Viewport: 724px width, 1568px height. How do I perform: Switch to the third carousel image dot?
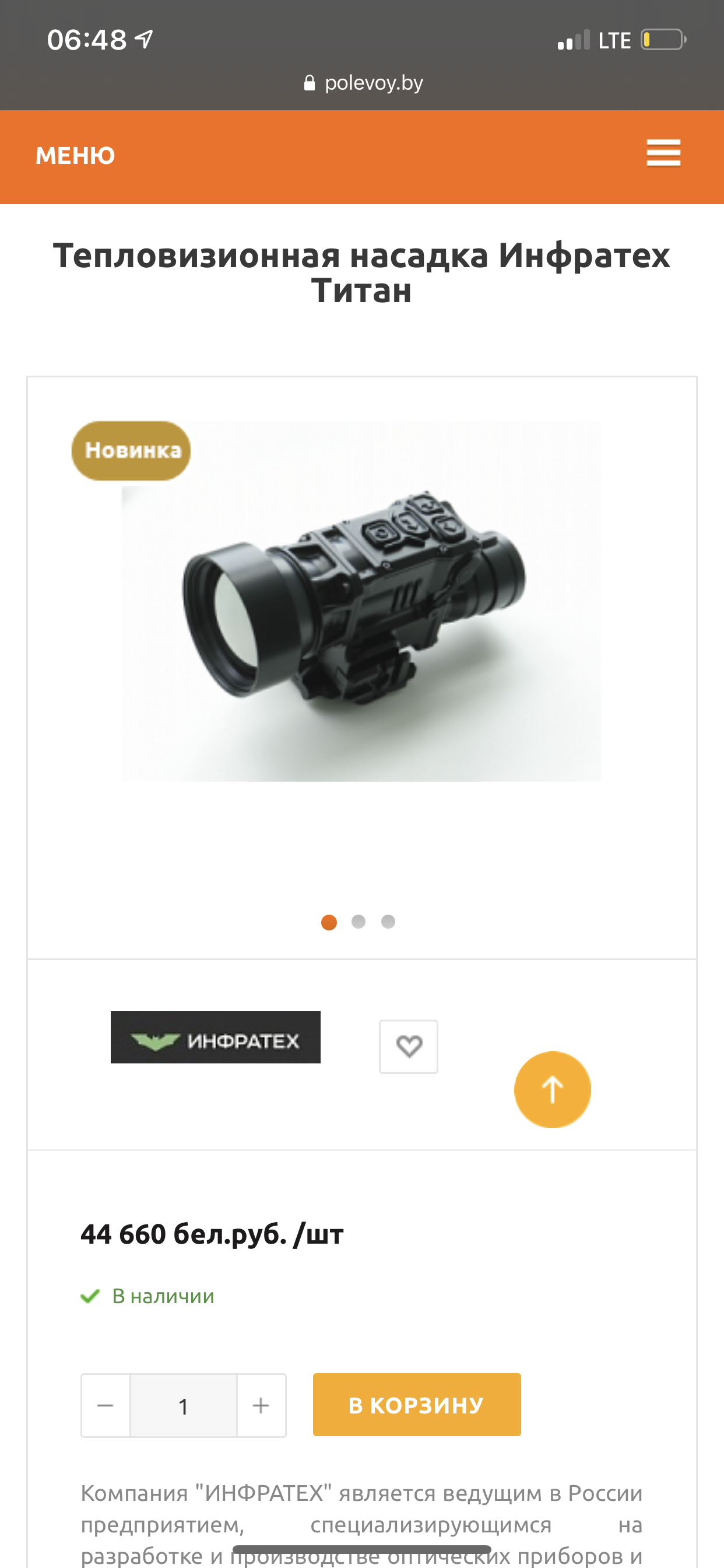click(x=388, y=922)
